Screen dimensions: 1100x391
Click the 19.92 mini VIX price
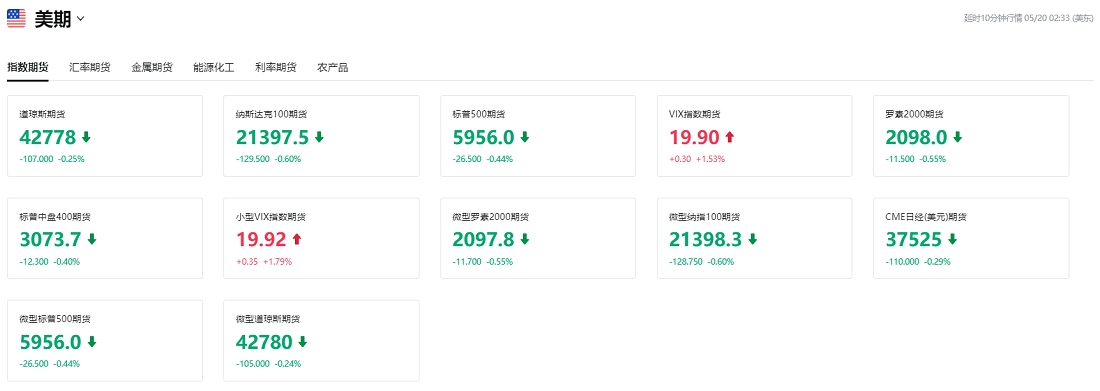click(x=261, y=240)
